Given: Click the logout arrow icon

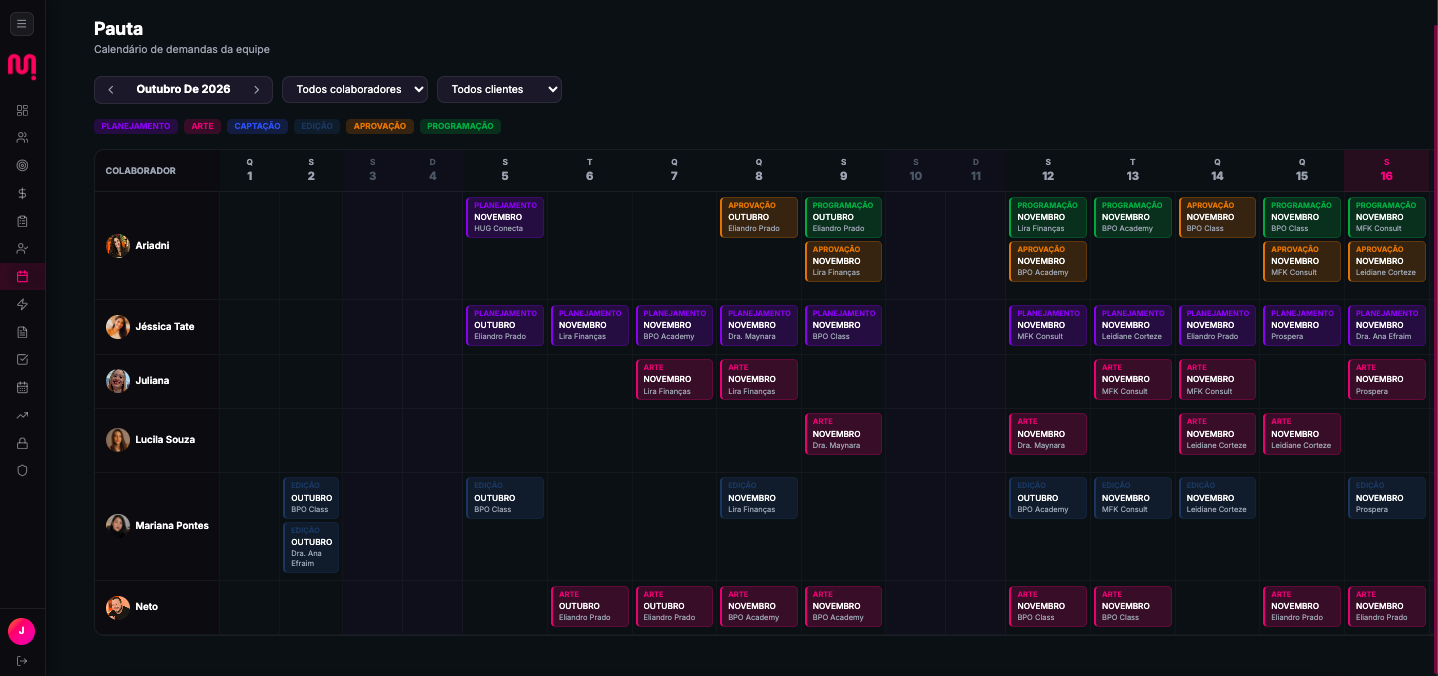Looking at the screenshot, I should [x=22, y=660].
